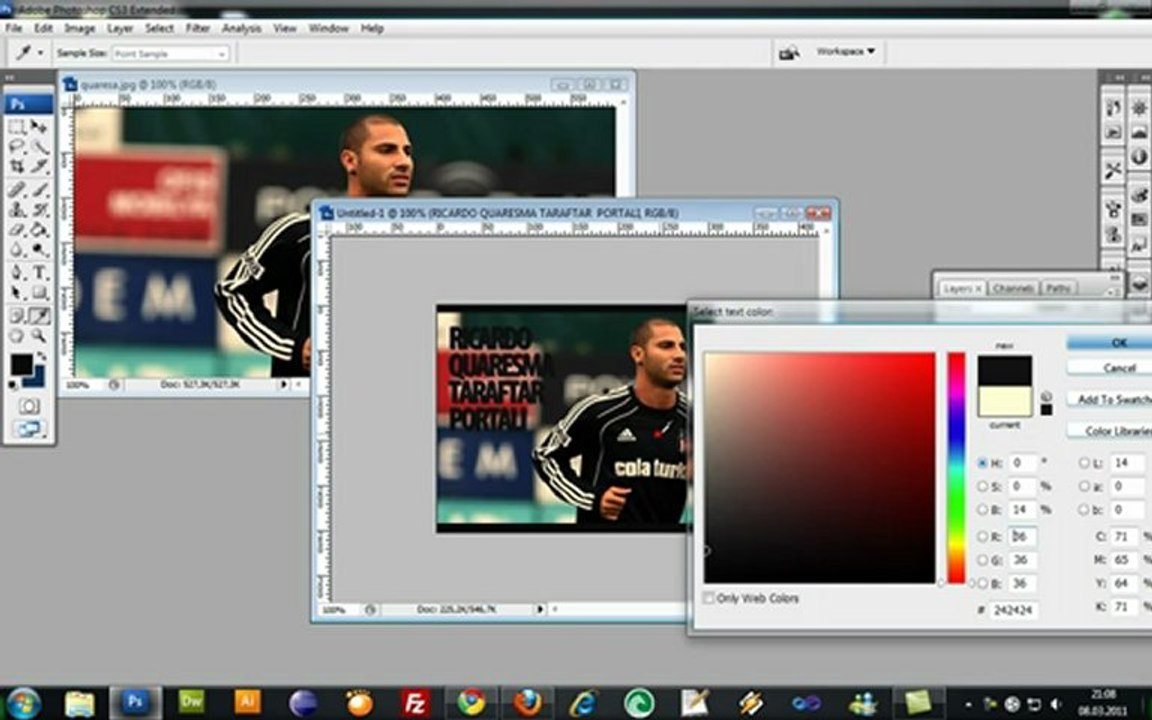This screenshot has width=1152, height=720.
Task: Swap foreground and background colors
Action: tap(43, 356)
